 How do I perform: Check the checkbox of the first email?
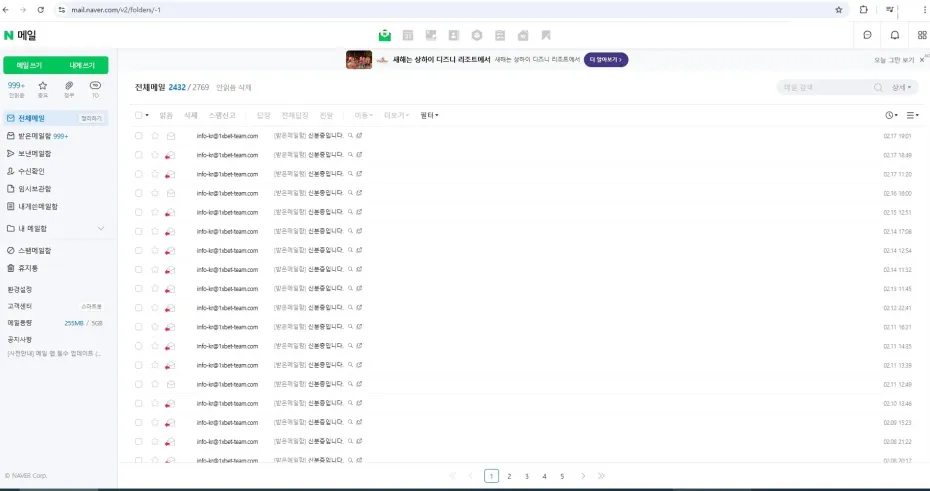[139, 136]
